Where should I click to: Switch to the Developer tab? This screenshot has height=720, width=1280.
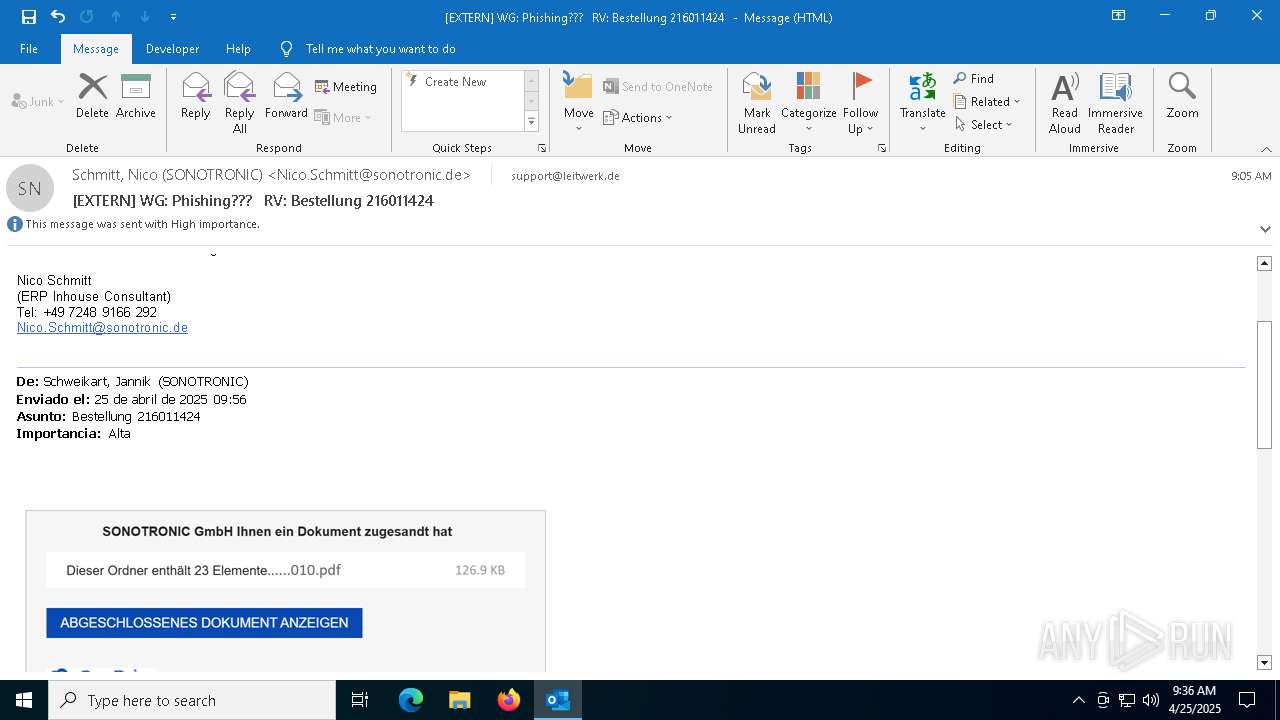[172, 48]
